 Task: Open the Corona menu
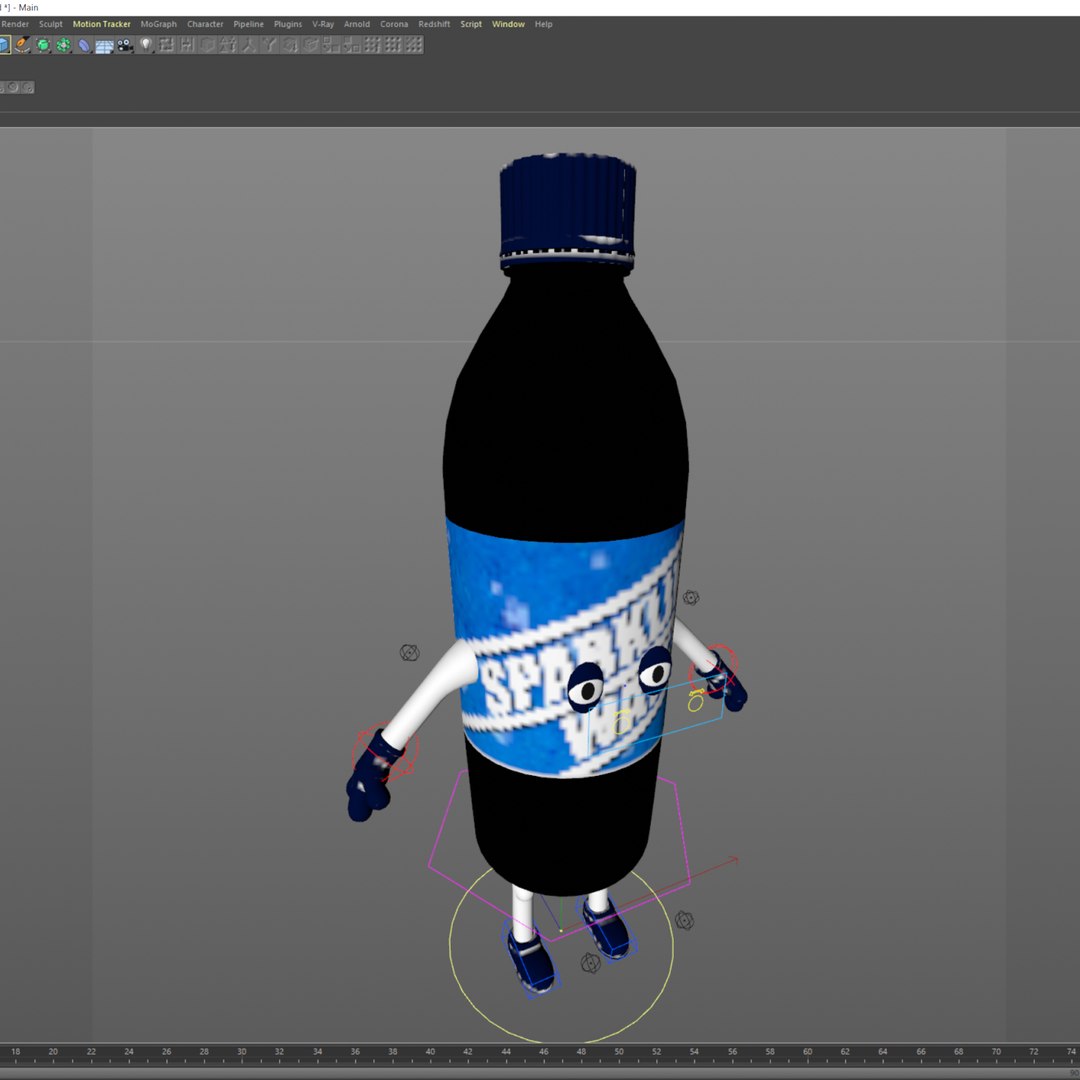point(394,24)
